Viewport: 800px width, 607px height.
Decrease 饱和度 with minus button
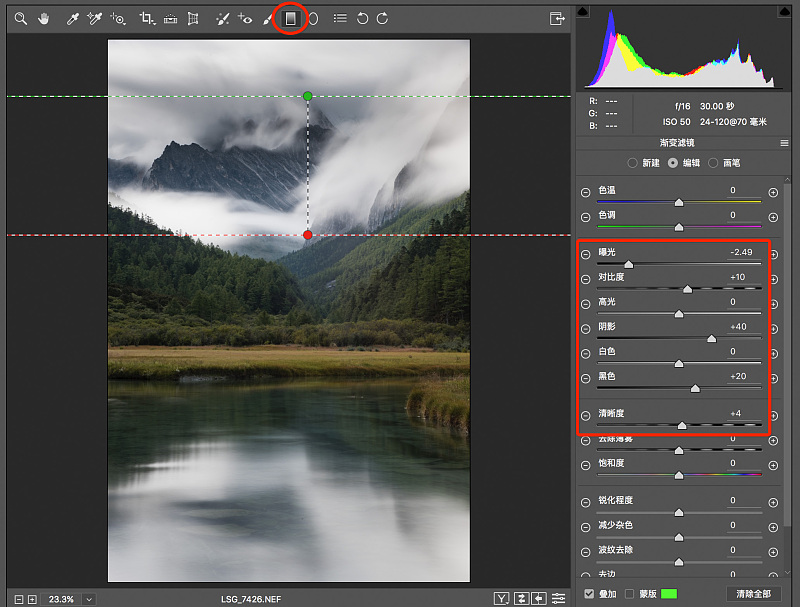(x=586, y=466)
